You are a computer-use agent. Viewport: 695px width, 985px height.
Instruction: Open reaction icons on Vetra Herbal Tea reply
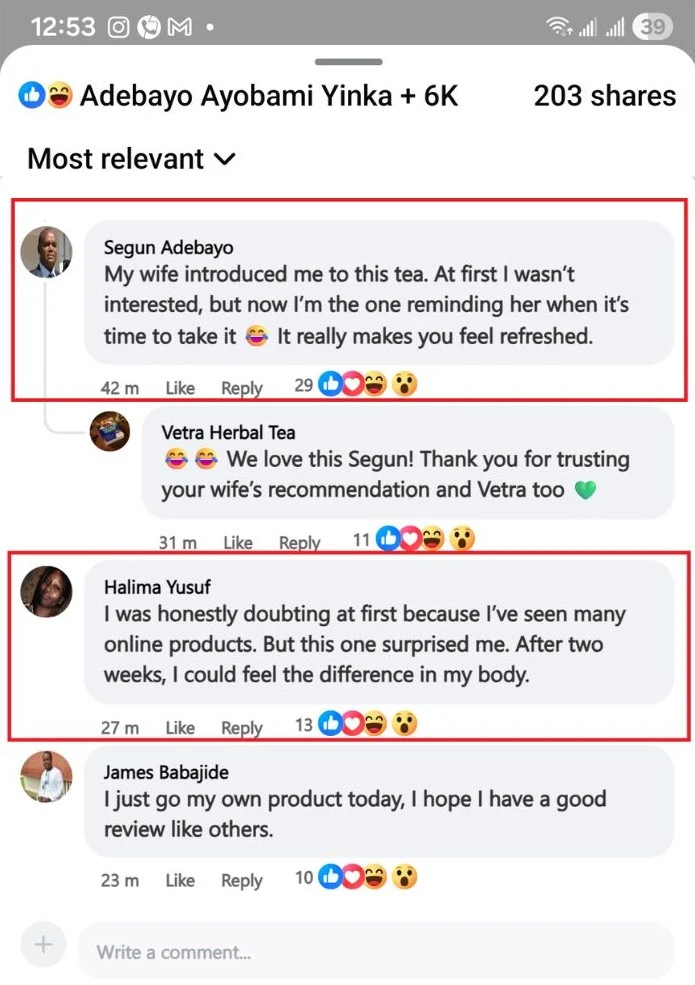click(424, 540)
